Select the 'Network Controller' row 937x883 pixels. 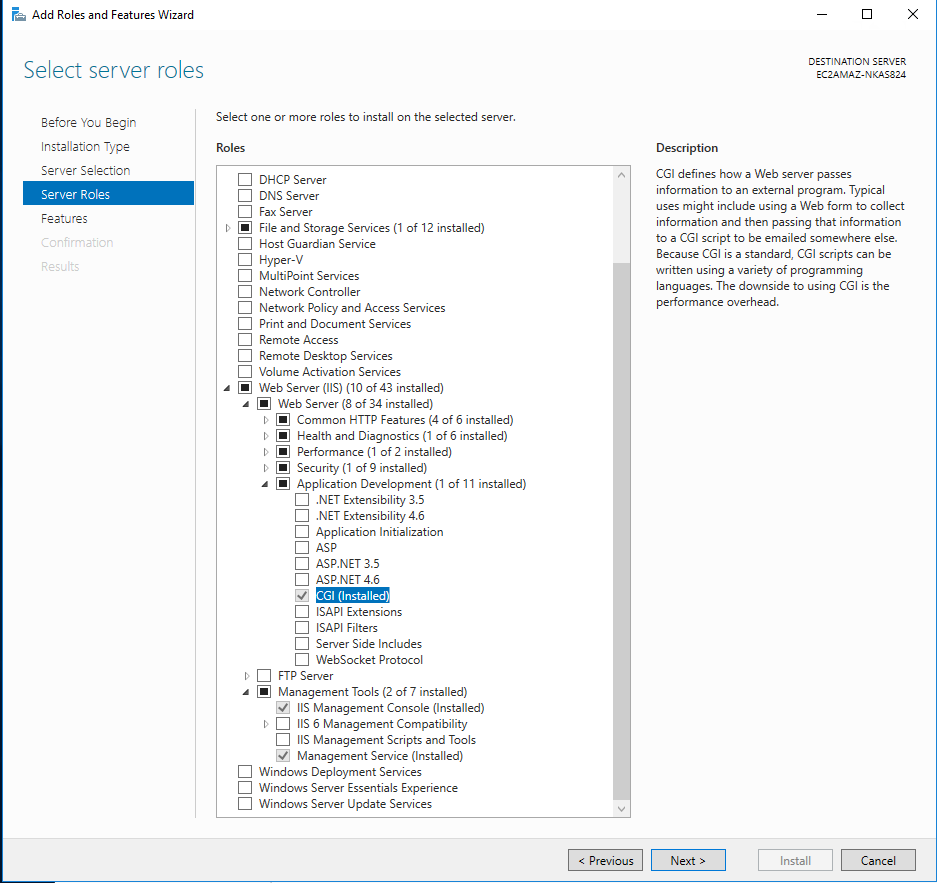(310, 292)
